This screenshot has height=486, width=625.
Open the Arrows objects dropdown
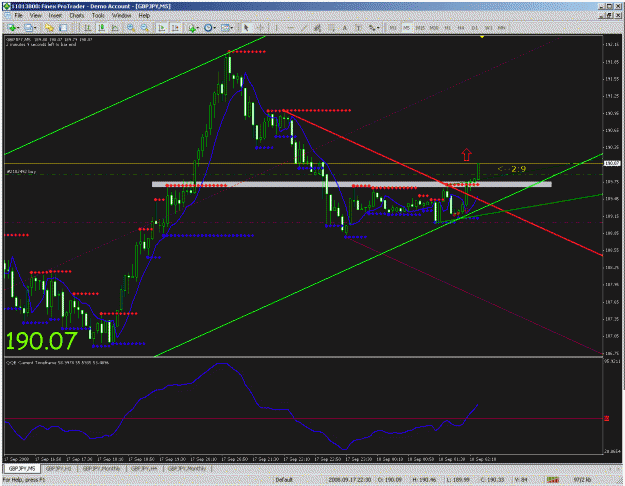pos(373,28)
